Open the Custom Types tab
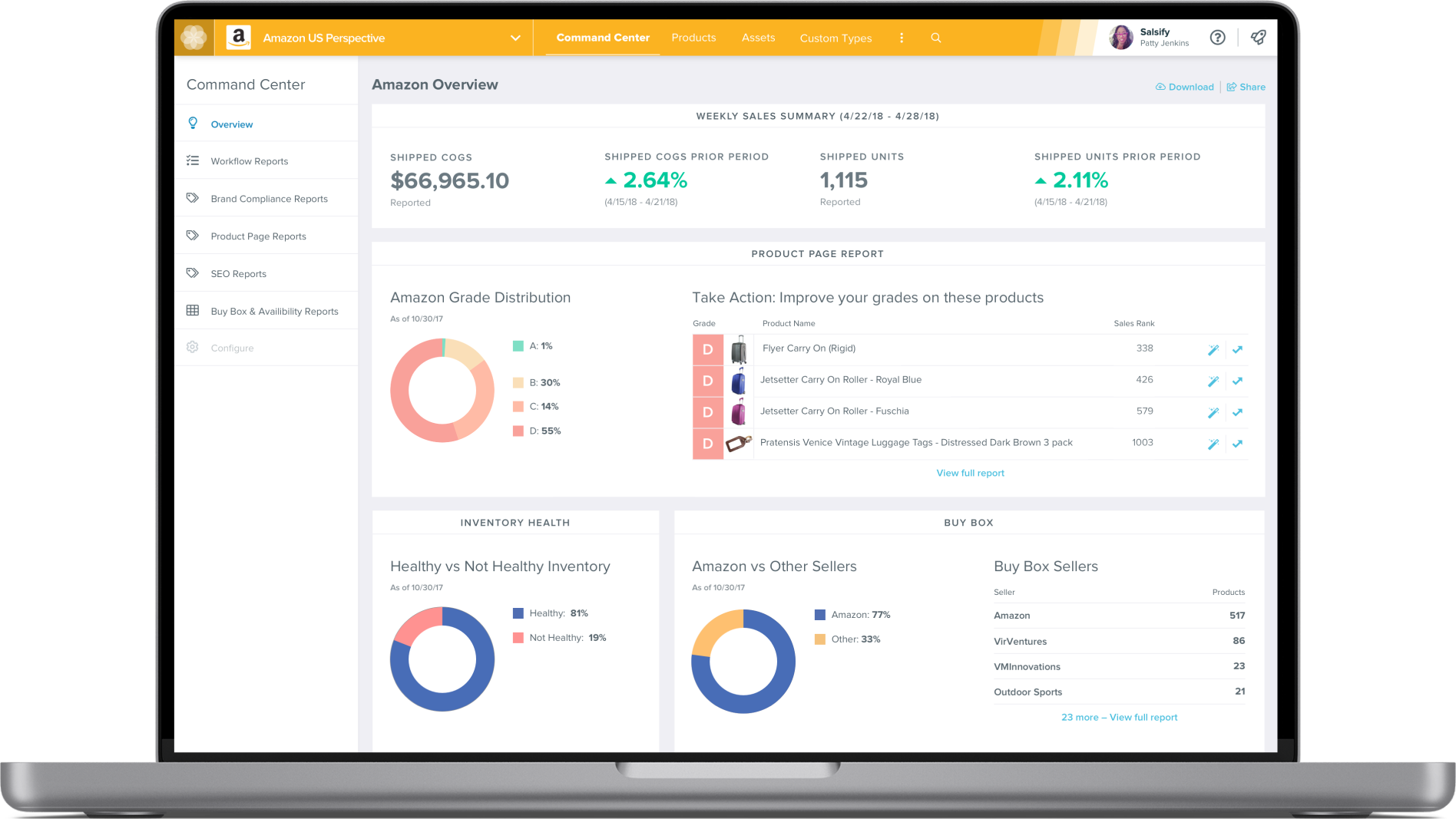The width and height of the screenshot is (1456, 819). [836, 38]
